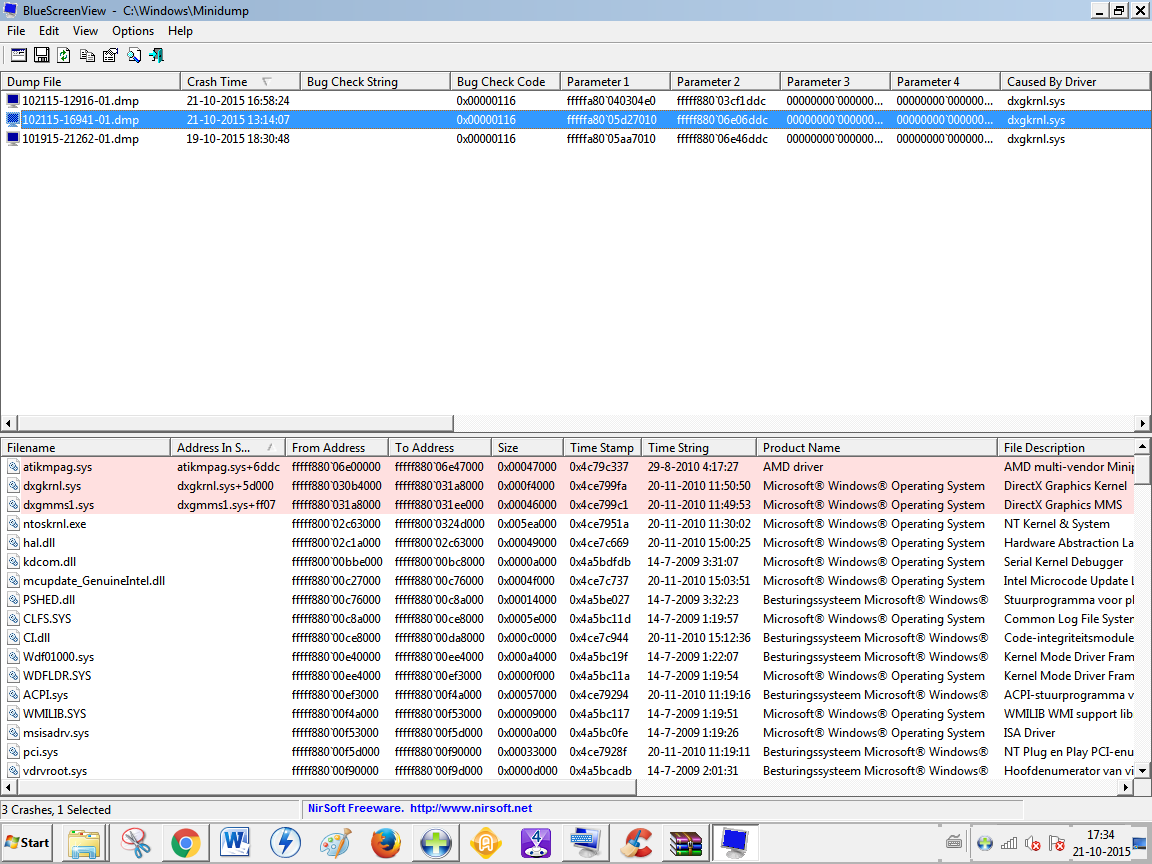Screen dimensions: 1152x864
Task: Open the Options menu
Action: [133, 31]
